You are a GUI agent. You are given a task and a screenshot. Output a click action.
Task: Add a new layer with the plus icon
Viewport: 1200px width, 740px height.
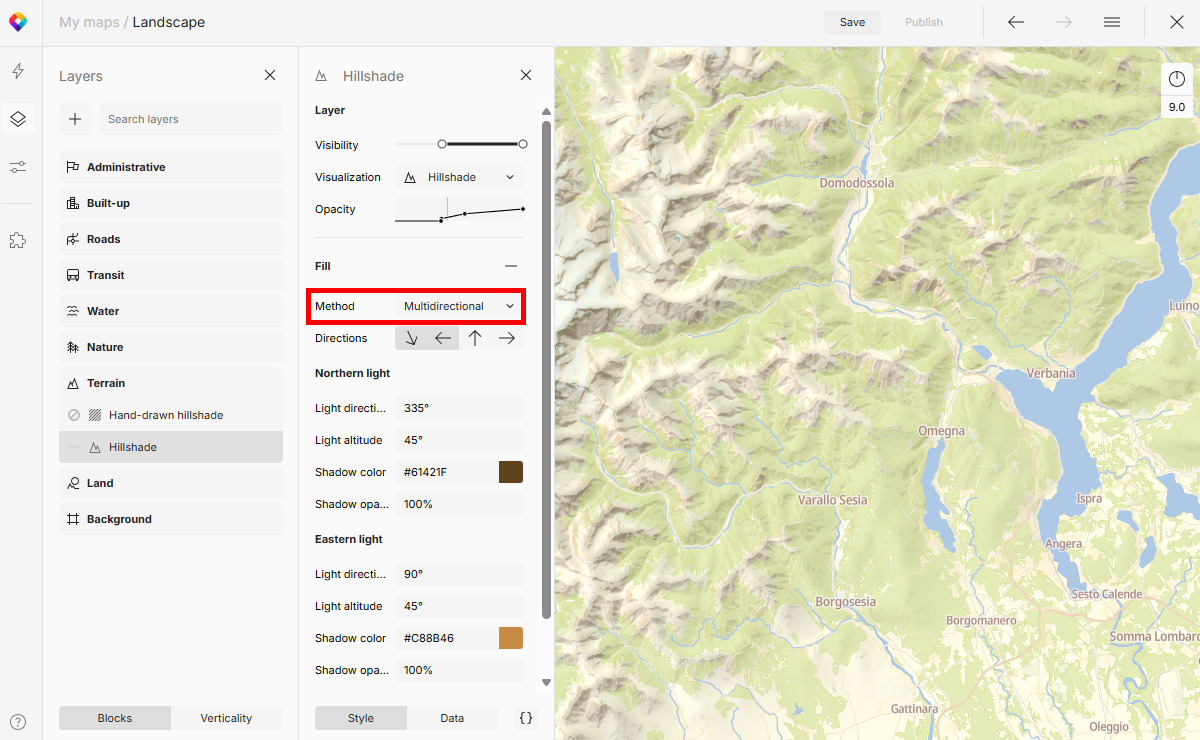(x=74, y=119)
